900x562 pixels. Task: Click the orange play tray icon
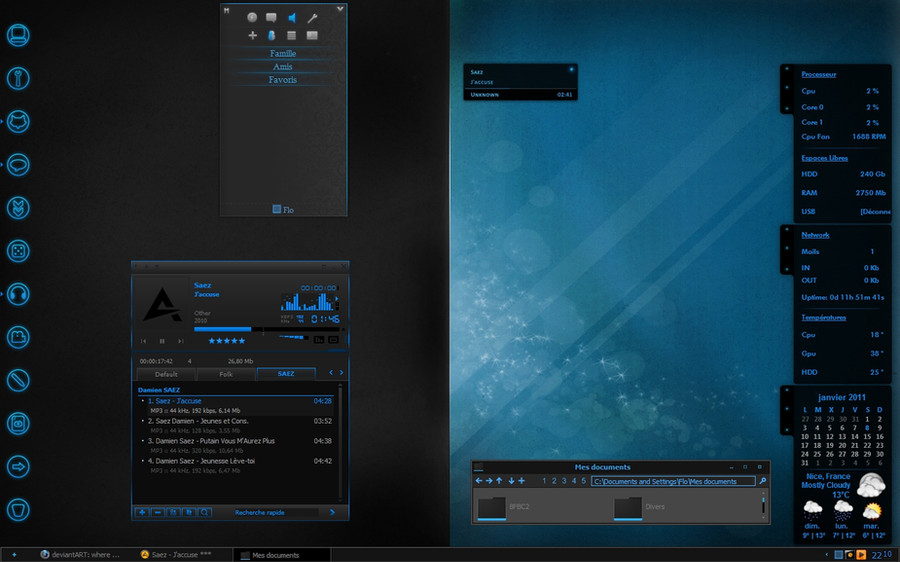tap(861, 555)
